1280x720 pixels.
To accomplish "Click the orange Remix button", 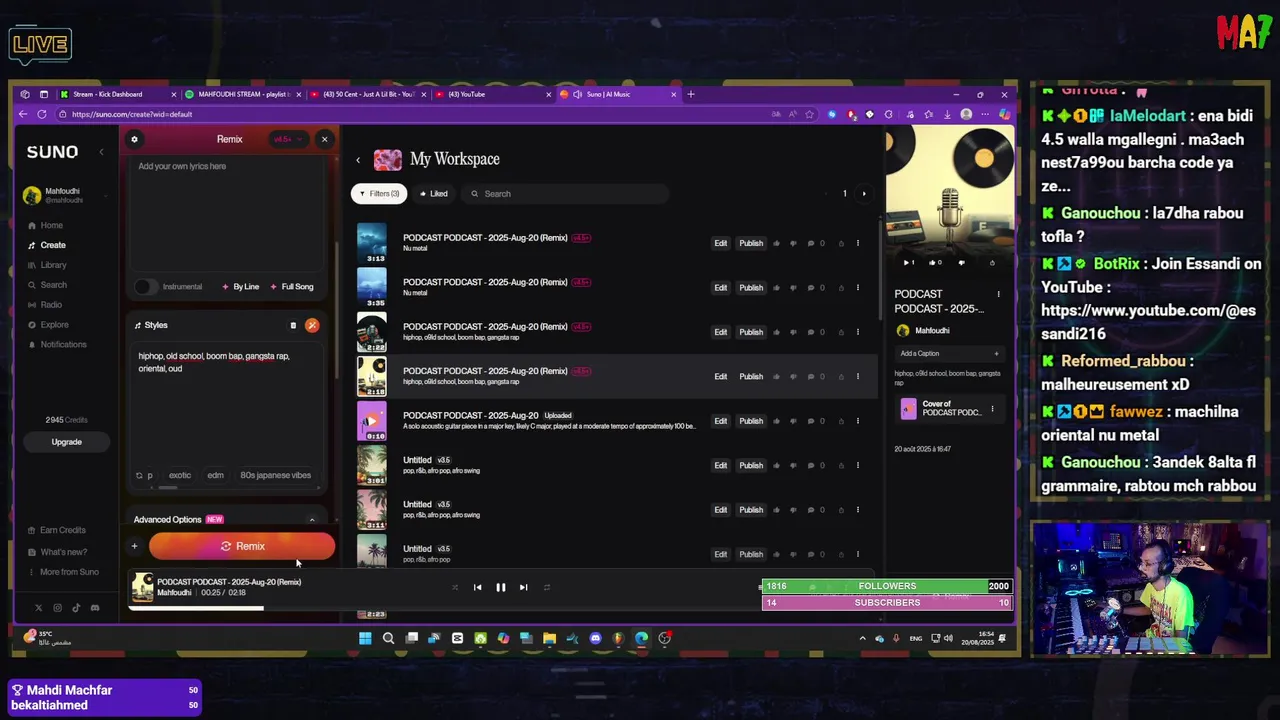I will click(242, 546).
